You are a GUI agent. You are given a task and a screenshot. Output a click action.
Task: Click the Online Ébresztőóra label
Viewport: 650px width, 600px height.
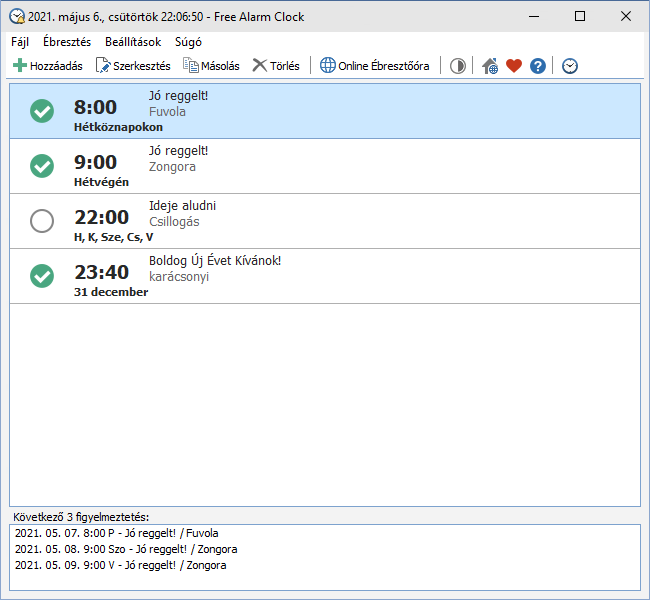[x=383, y=66]
